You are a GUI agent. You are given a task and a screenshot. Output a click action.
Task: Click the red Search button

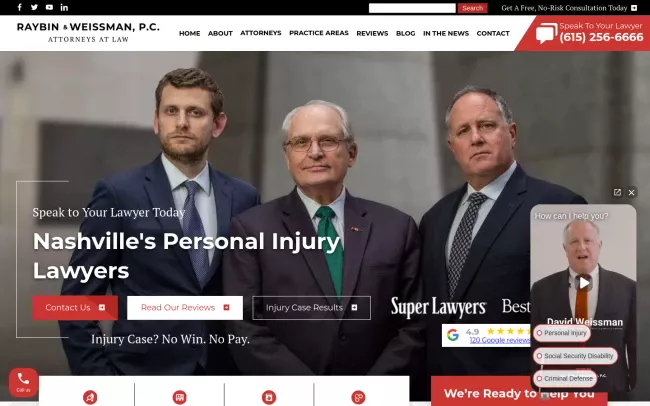473,8
